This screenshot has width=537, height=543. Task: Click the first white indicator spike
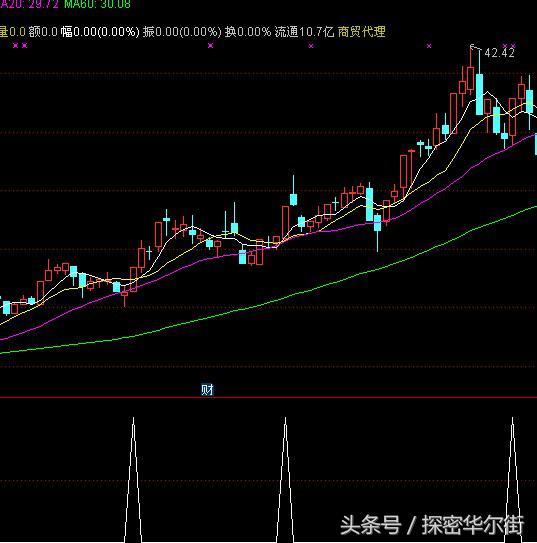coord(133,480)
